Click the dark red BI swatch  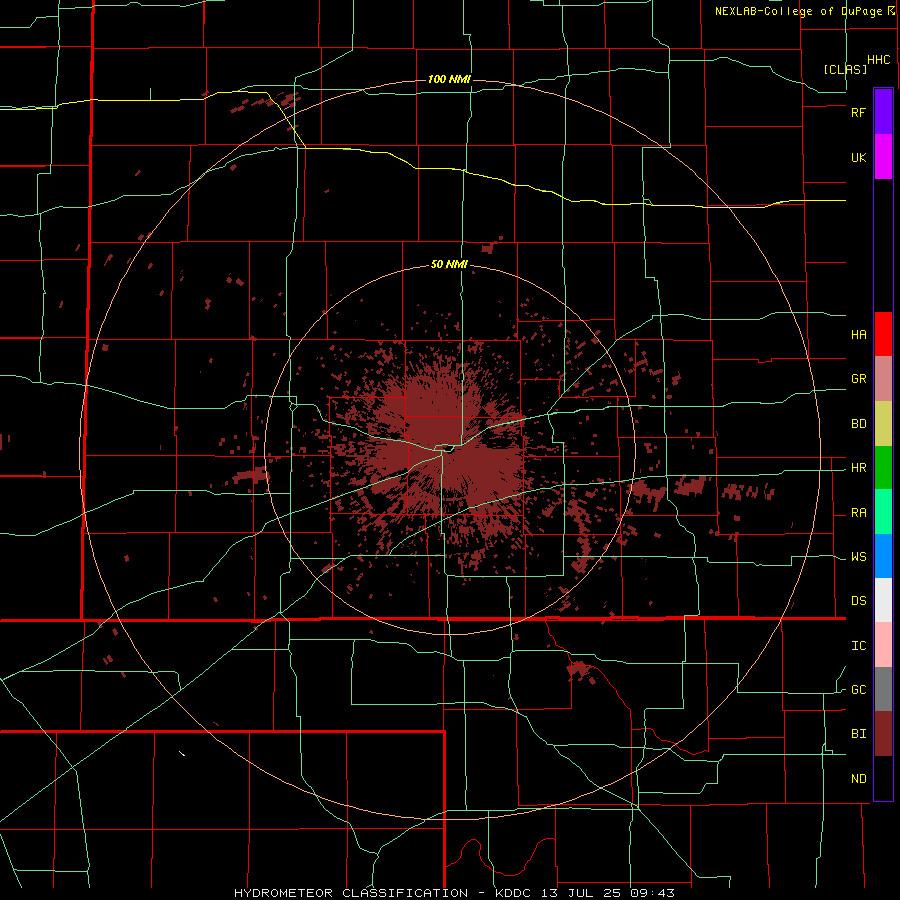(x=883, y=734)
